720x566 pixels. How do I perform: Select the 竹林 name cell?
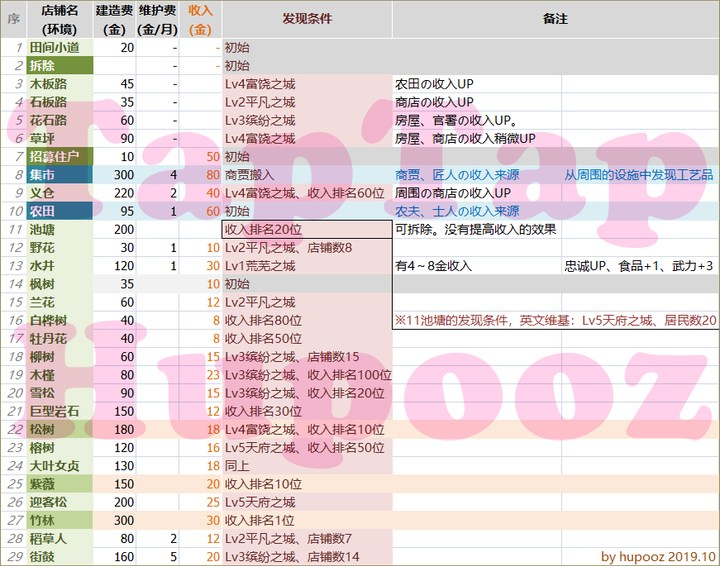coord(60,520)
